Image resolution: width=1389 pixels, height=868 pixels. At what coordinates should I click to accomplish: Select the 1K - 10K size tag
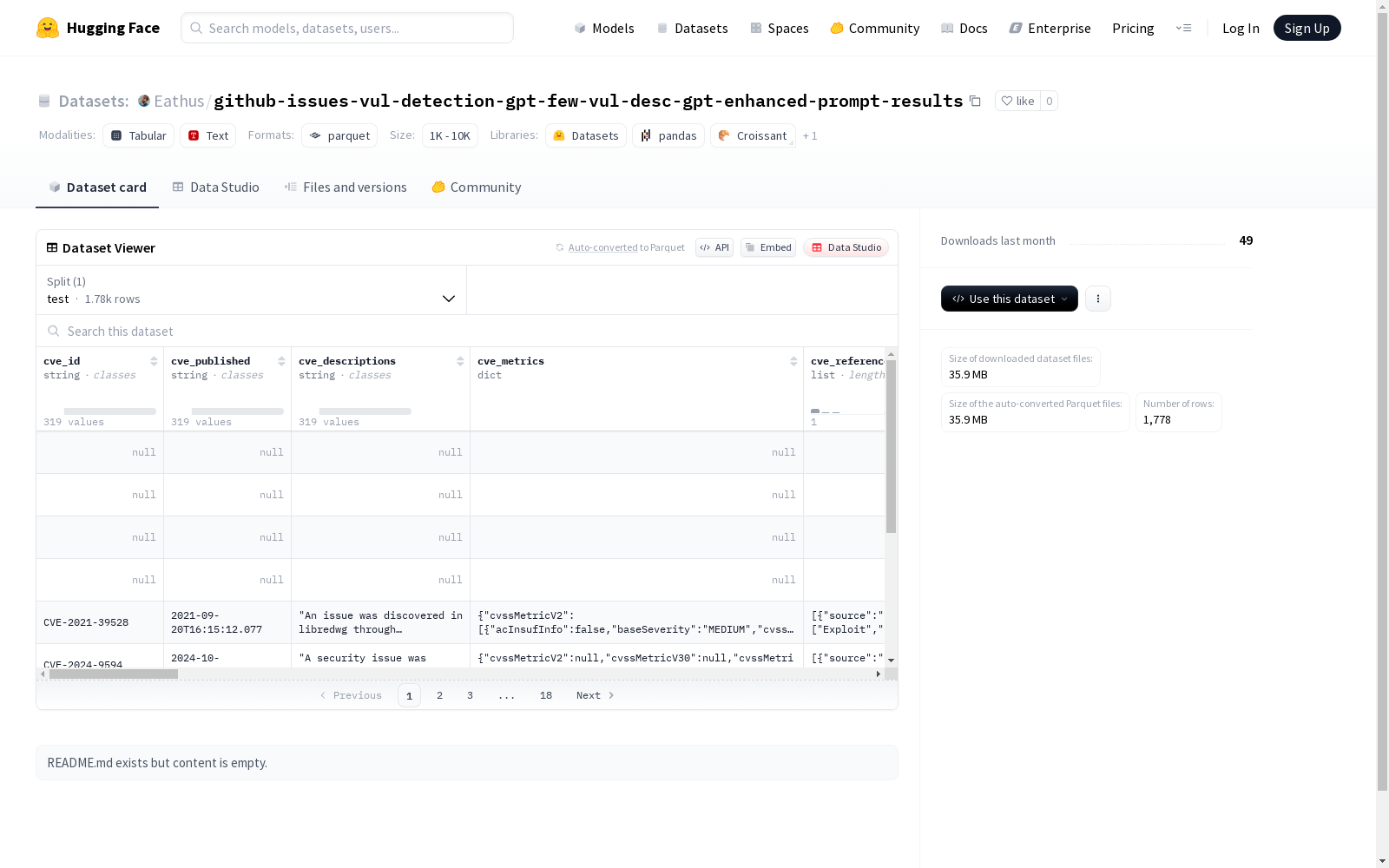pyautogui.click(x=450, y=135)
